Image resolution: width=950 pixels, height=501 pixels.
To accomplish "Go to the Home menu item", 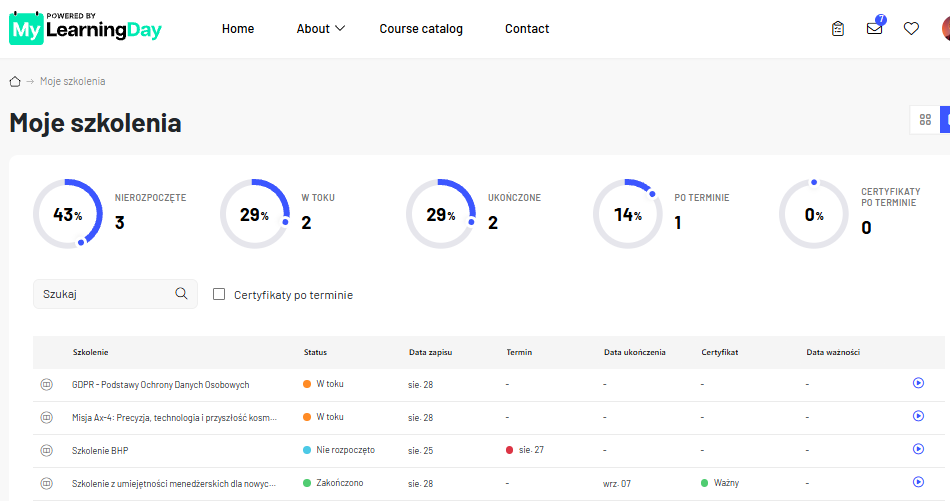I will coord(238,28).
